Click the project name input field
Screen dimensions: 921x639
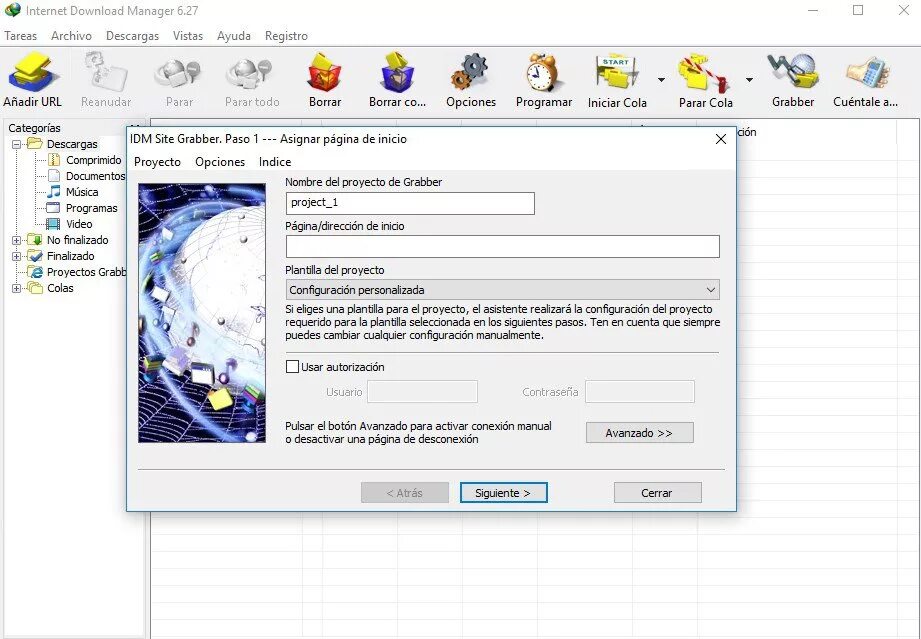pos(410,203)
